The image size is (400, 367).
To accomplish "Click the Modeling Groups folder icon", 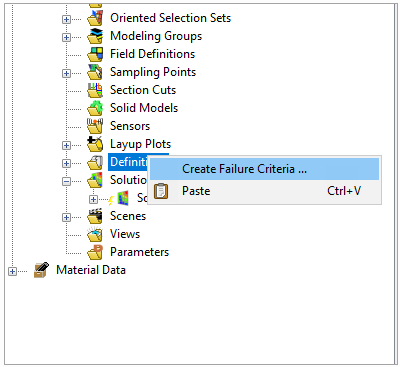I will click(95, 36).
